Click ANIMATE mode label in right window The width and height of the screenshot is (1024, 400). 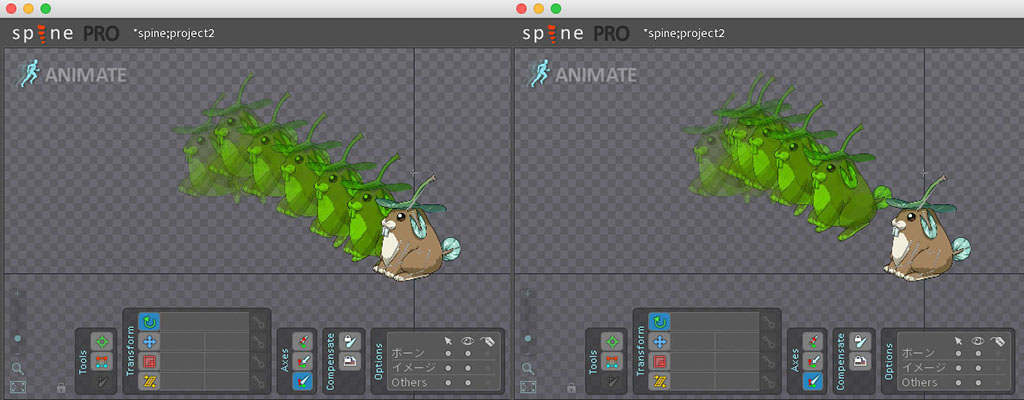point(596,75)
